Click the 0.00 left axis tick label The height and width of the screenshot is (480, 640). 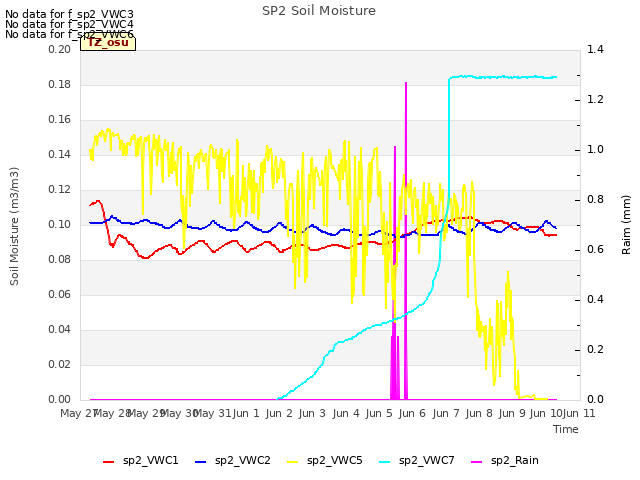point(59,399)
